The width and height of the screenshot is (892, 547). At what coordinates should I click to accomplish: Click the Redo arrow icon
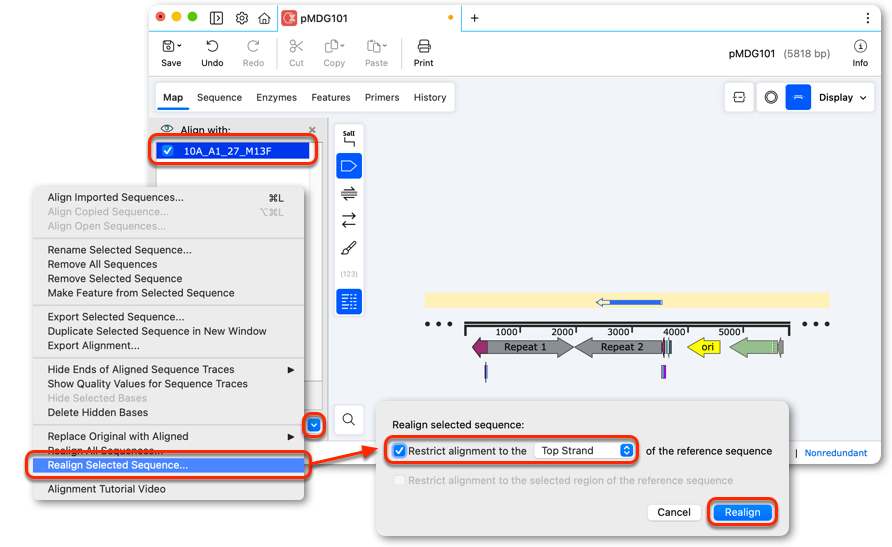click(253, 46)
